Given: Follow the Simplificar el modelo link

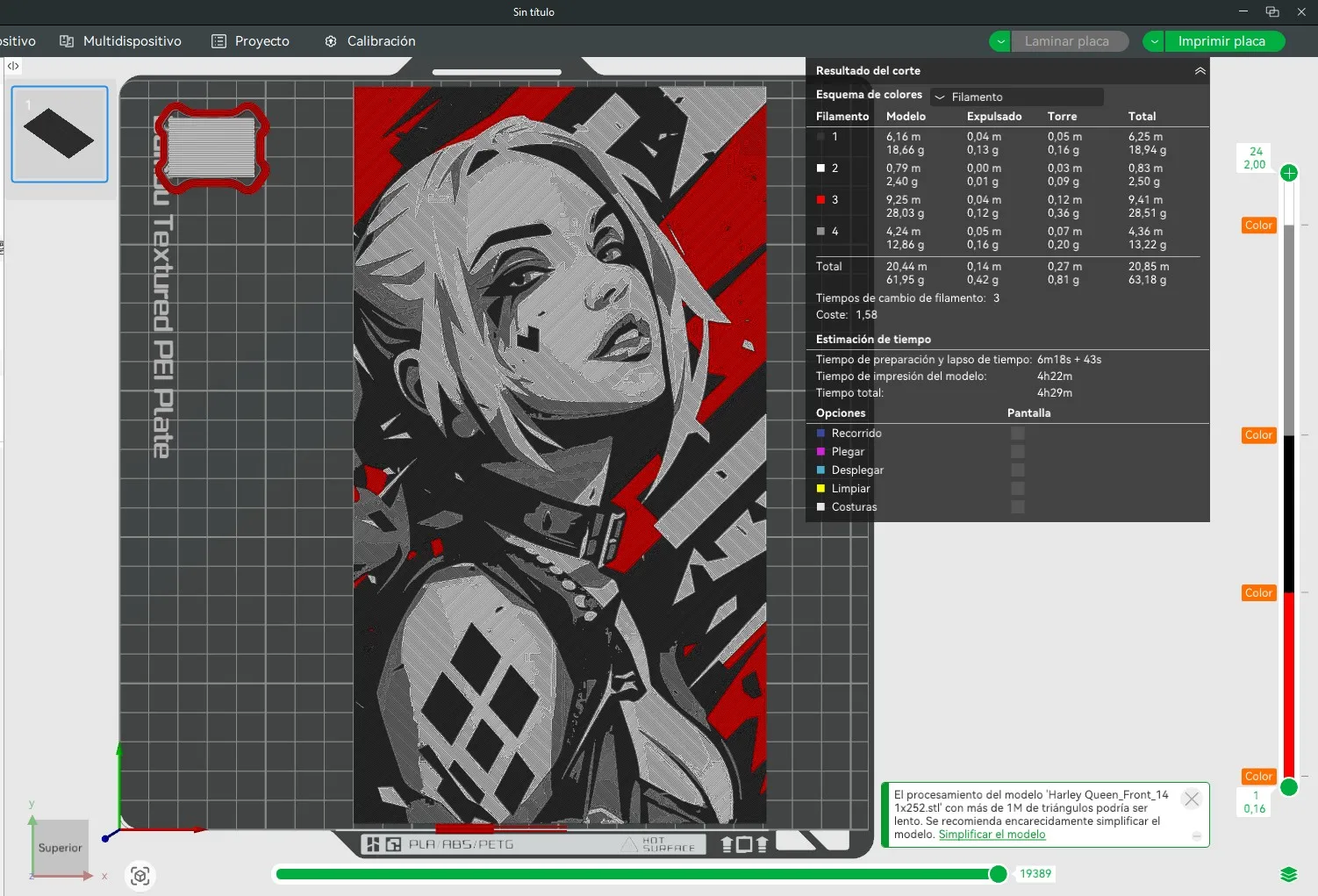Looking at the screenshot, I should [x=992, y=835].
